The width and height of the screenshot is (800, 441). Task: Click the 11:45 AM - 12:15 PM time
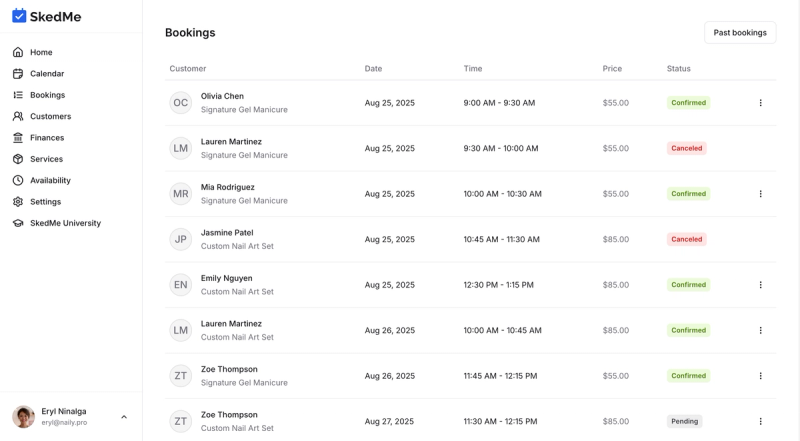pyautogui.click(x=501, y=376)
